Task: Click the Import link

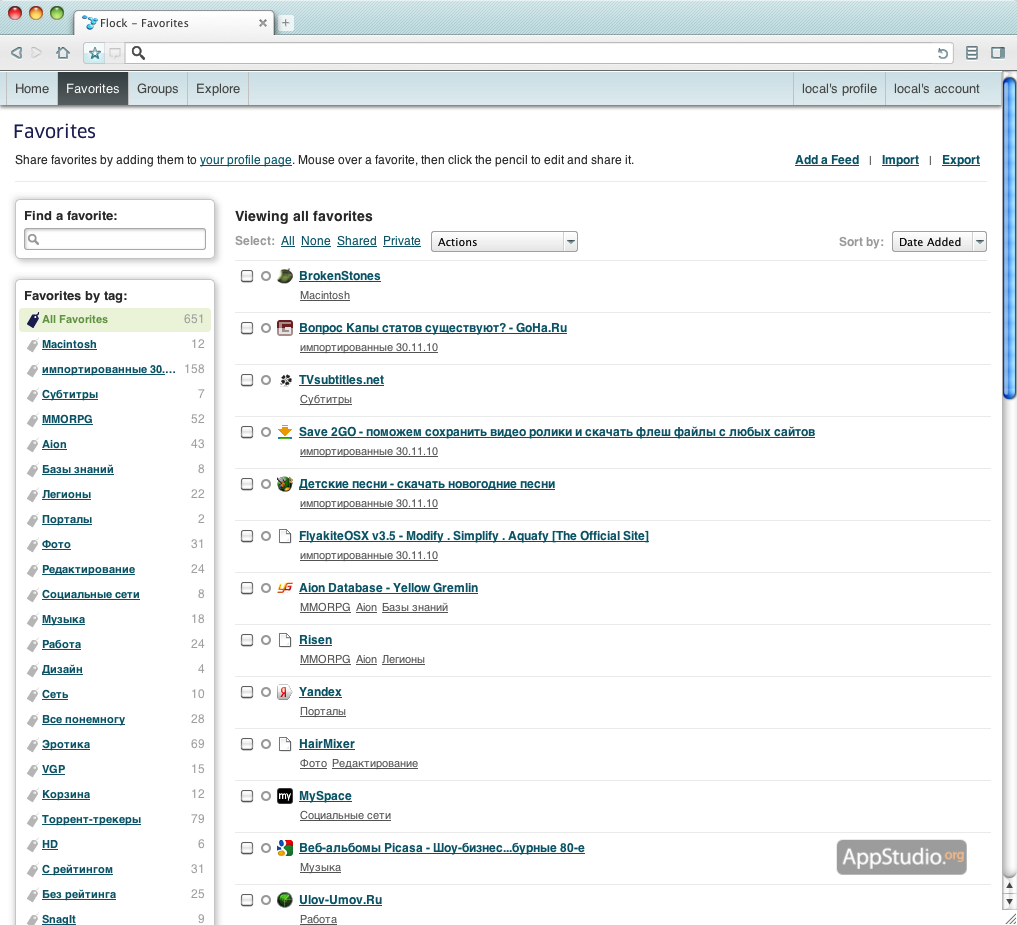Action: click(900, 160)
